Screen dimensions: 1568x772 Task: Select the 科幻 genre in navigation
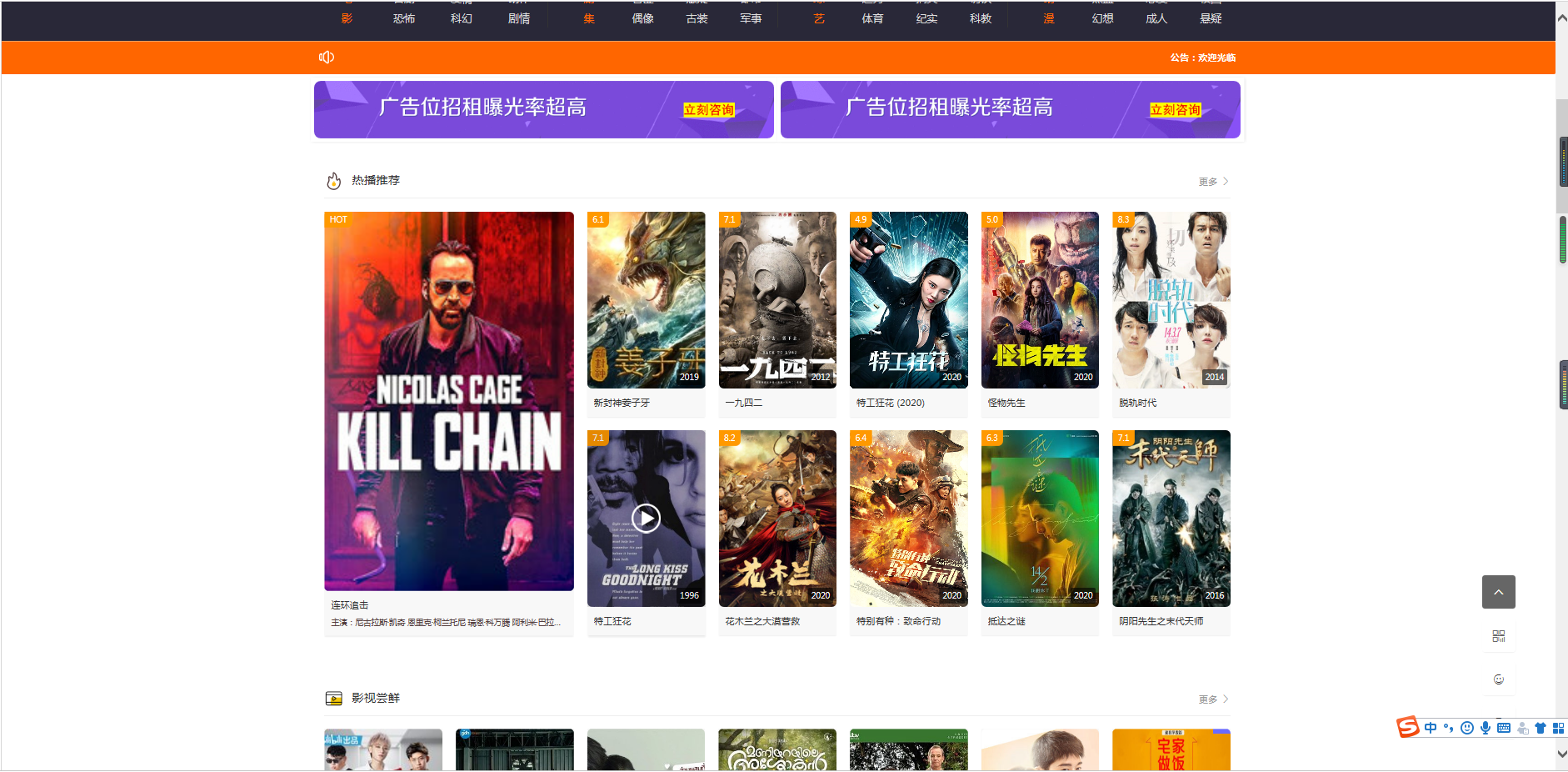click(462, 18)
